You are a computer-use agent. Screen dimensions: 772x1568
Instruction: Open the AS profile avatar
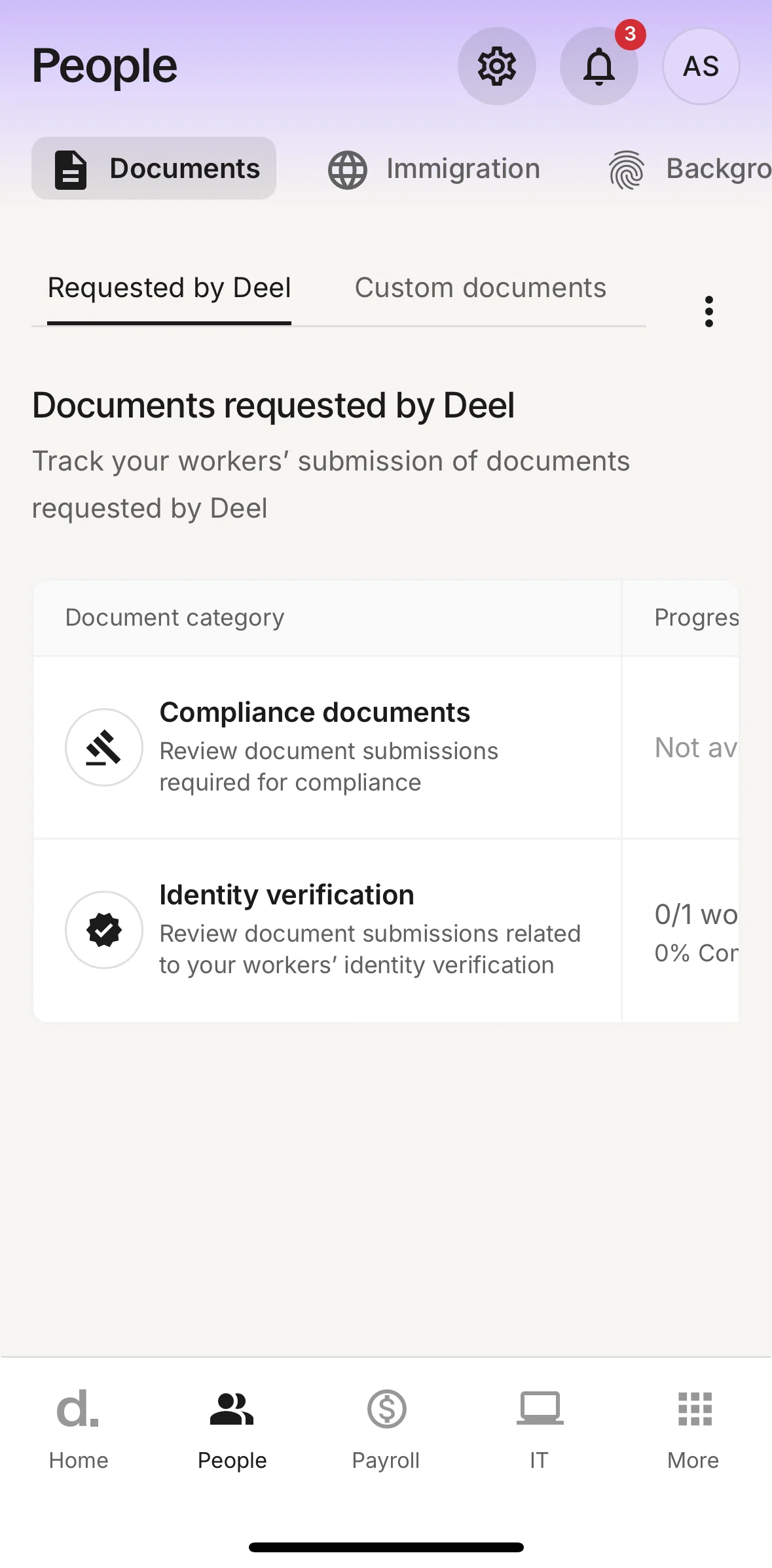(x=701, y=66)
